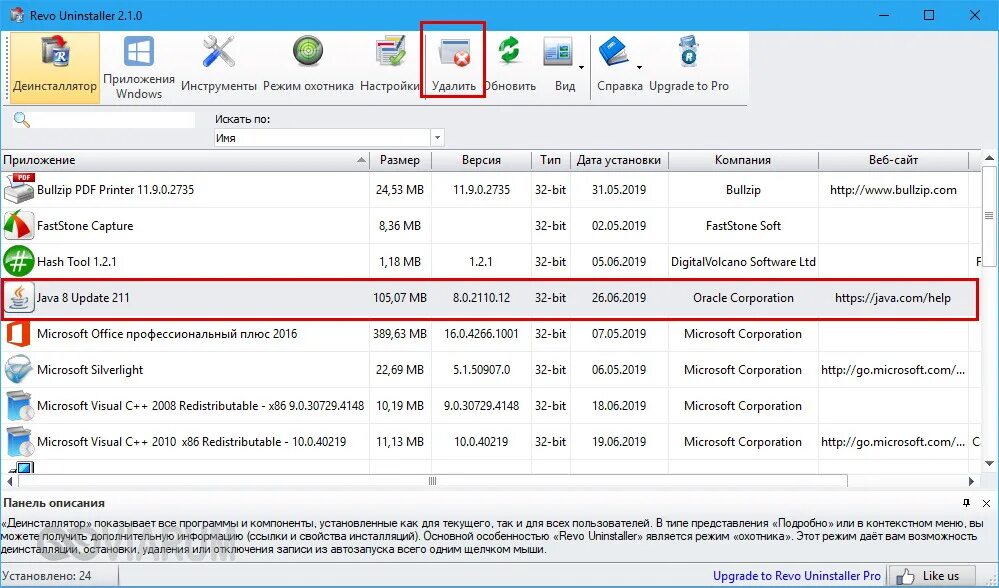Screen dimensions: 999x588
Task: Click the vertical scrollbar thumb
Action: click(x=989, y=216)
